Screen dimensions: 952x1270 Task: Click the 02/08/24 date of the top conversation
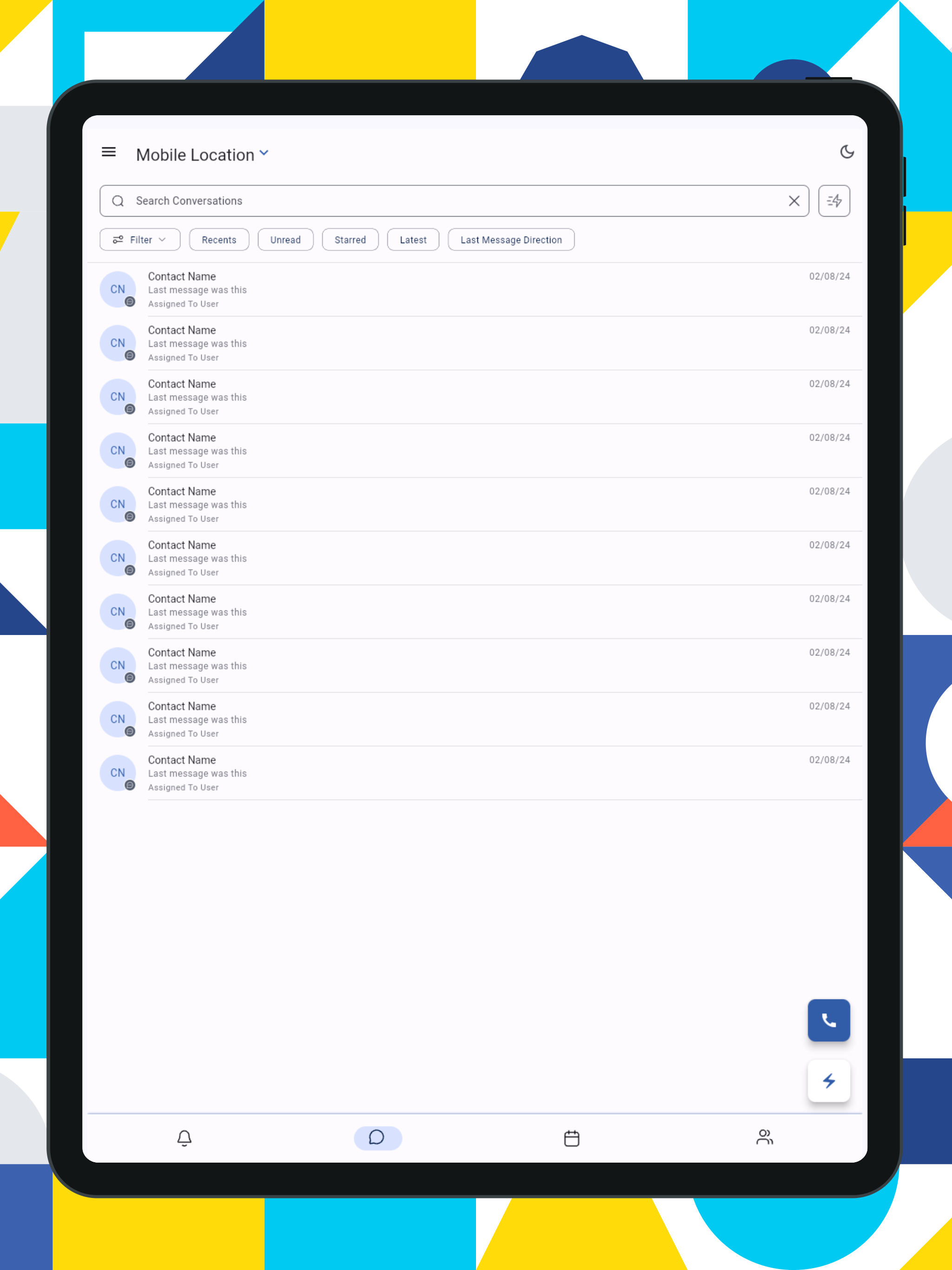point(829,276)
